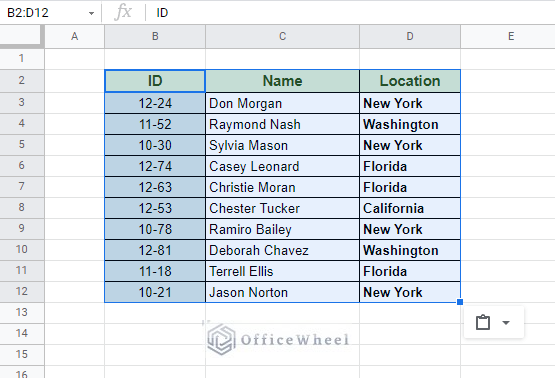555x378 pixels.
Task: Select row 13 header
Action: (22, 313)
